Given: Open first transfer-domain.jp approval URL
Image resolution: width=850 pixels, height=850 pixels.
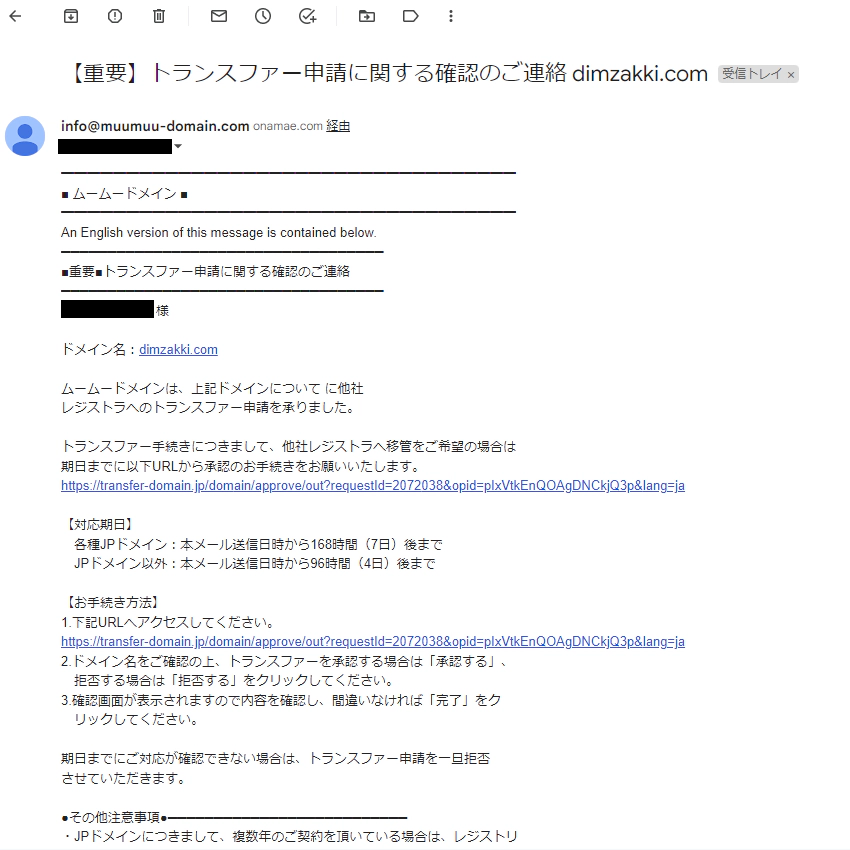Looking at the screenshot, I should coord(372,486).
